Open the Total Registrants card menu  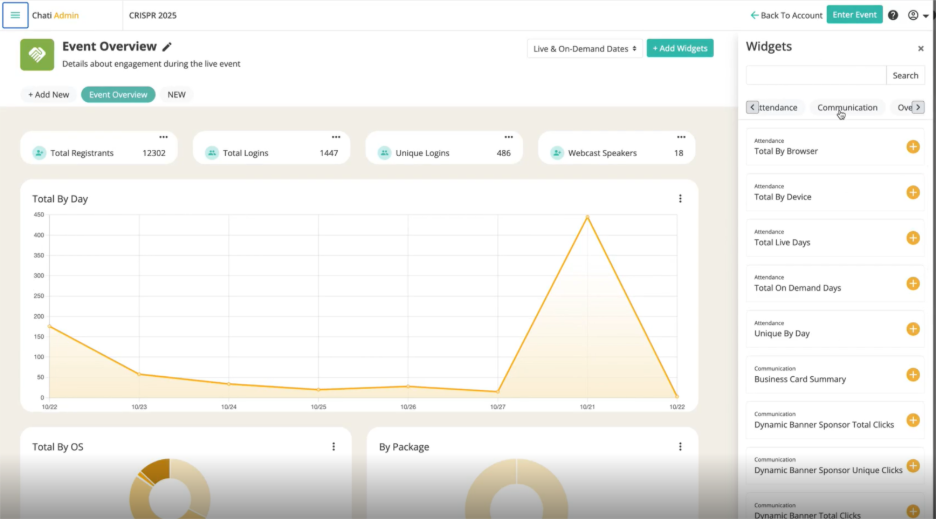point(163,137)
